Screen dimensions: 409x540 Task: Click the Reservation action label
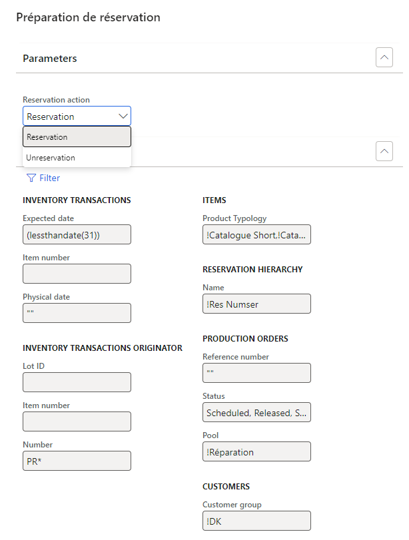56,100
